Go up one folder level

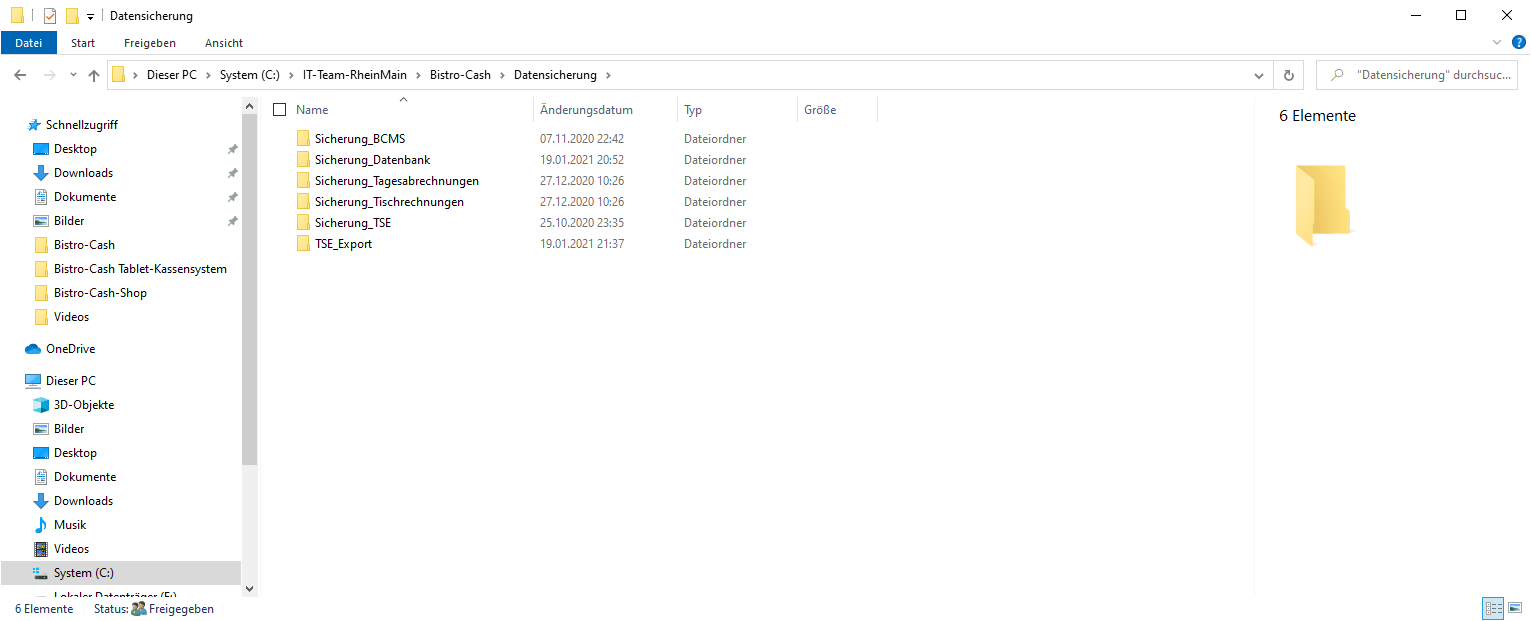coord(94,75)
